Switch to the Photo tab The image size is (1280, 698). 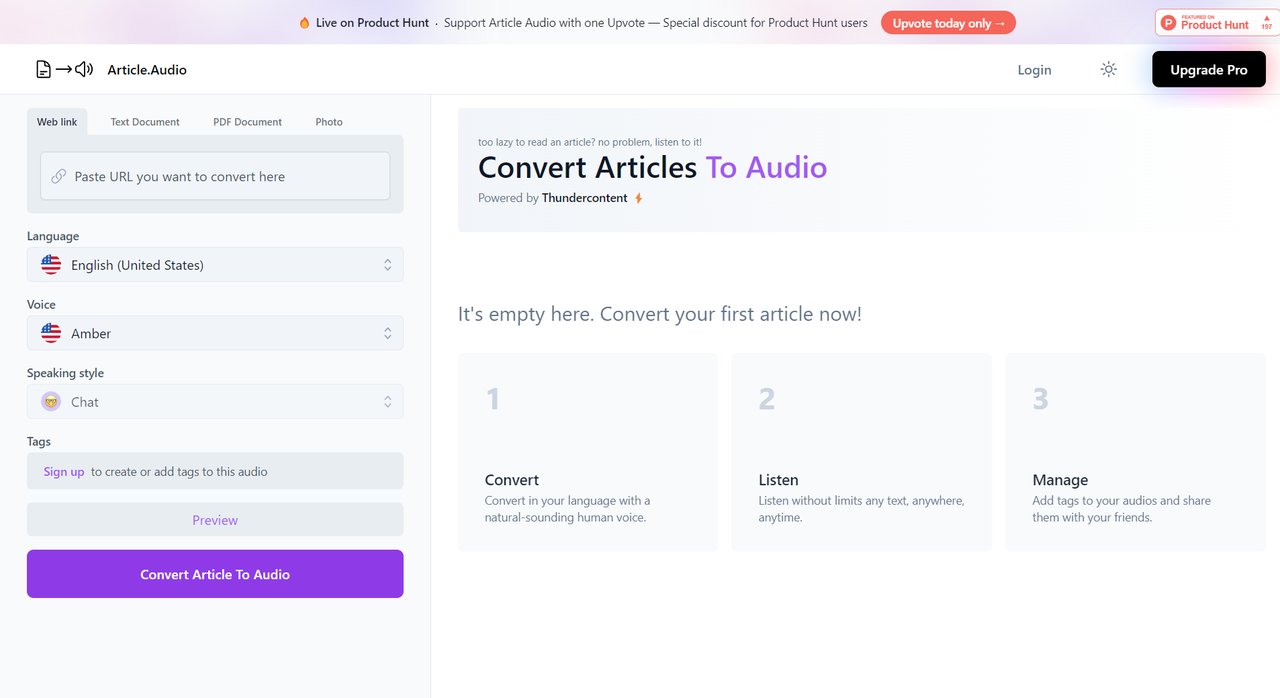click(329, 122)
